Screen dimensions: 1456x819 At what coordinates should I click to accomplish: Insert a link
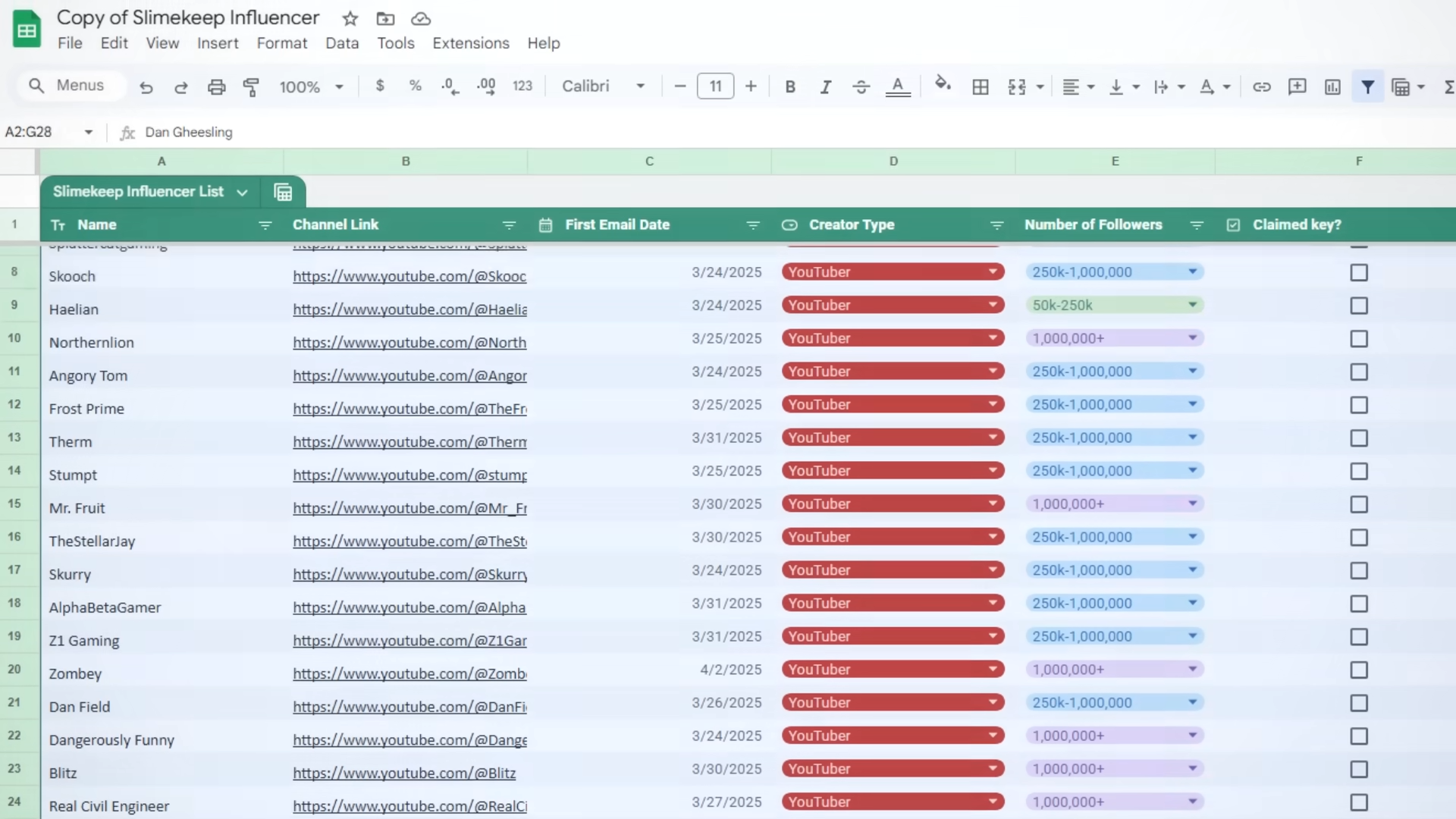pos(1261,87)
